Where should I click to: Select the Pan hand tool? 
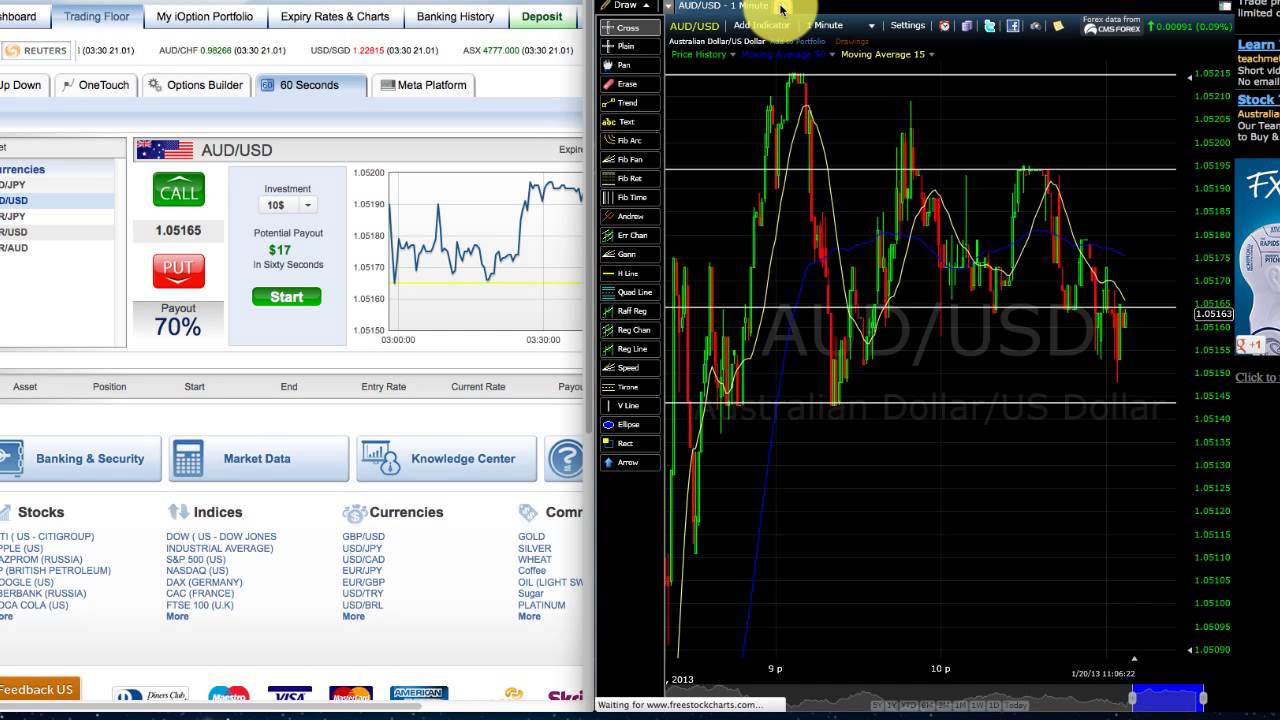click(x=629, y=65)
